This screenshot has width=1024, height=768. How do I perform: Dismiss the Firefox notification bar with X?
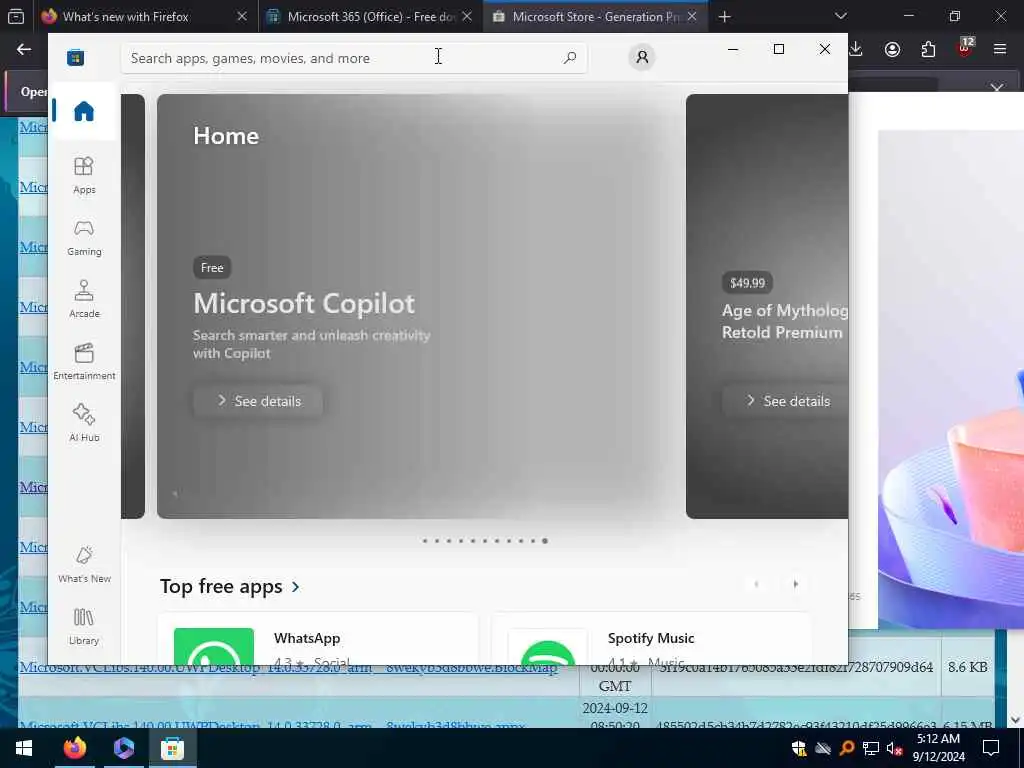[x=997, y=88]
